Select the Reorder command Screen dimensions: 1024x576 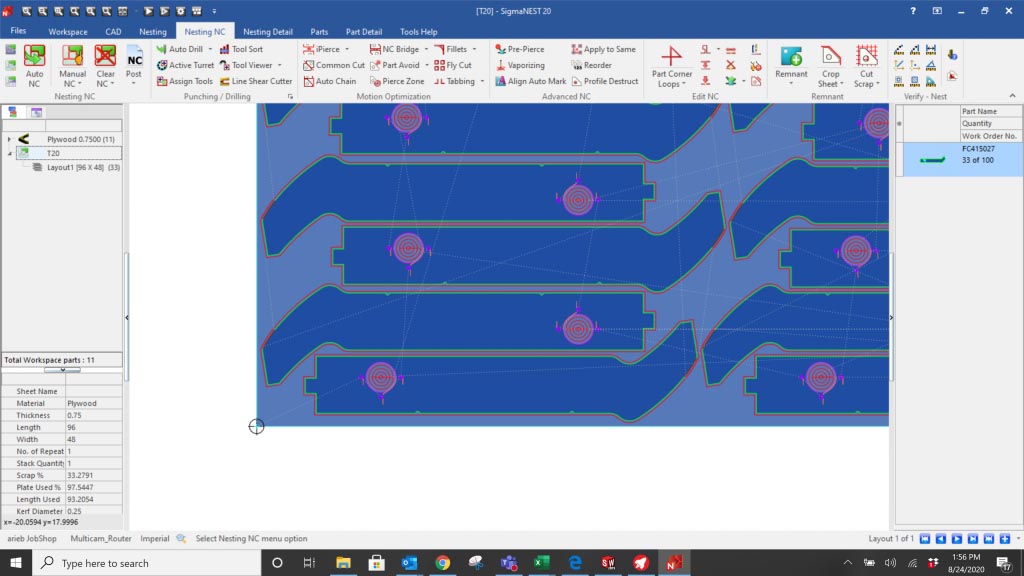pyautogui.click(x=592, y=65)
